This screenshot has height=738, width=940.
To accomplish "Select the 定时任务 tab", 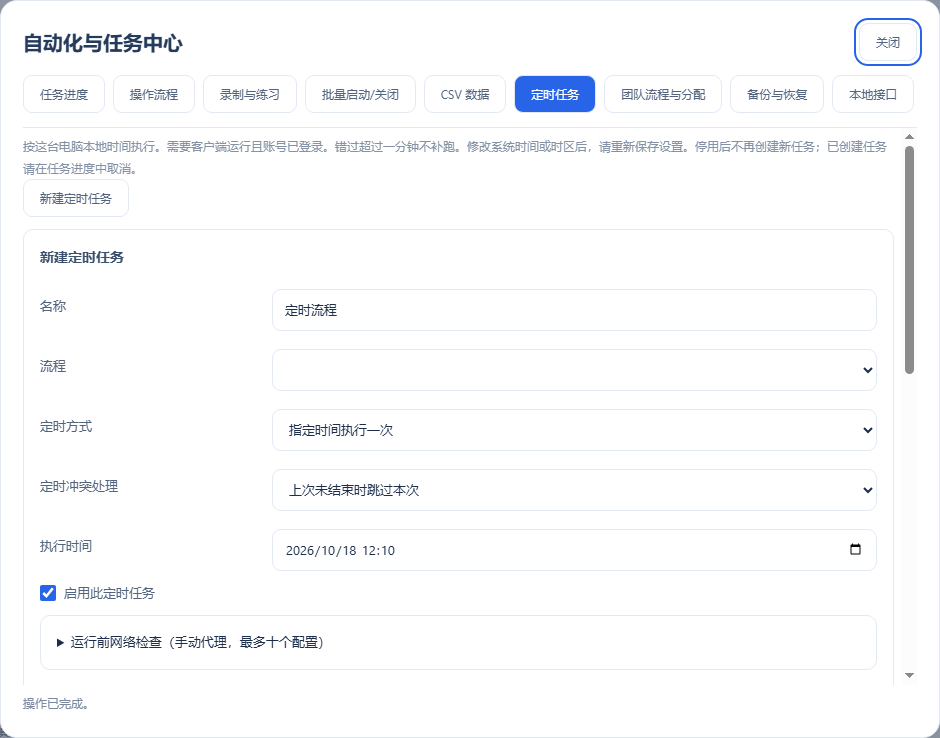I will click(555, 94).
